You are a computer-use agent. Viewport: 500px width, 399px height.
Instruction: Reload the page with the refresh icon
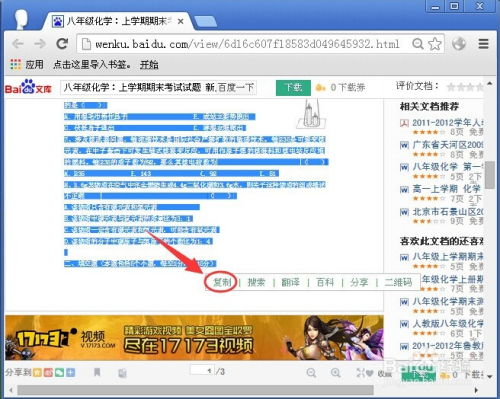[x=62, y=44]
